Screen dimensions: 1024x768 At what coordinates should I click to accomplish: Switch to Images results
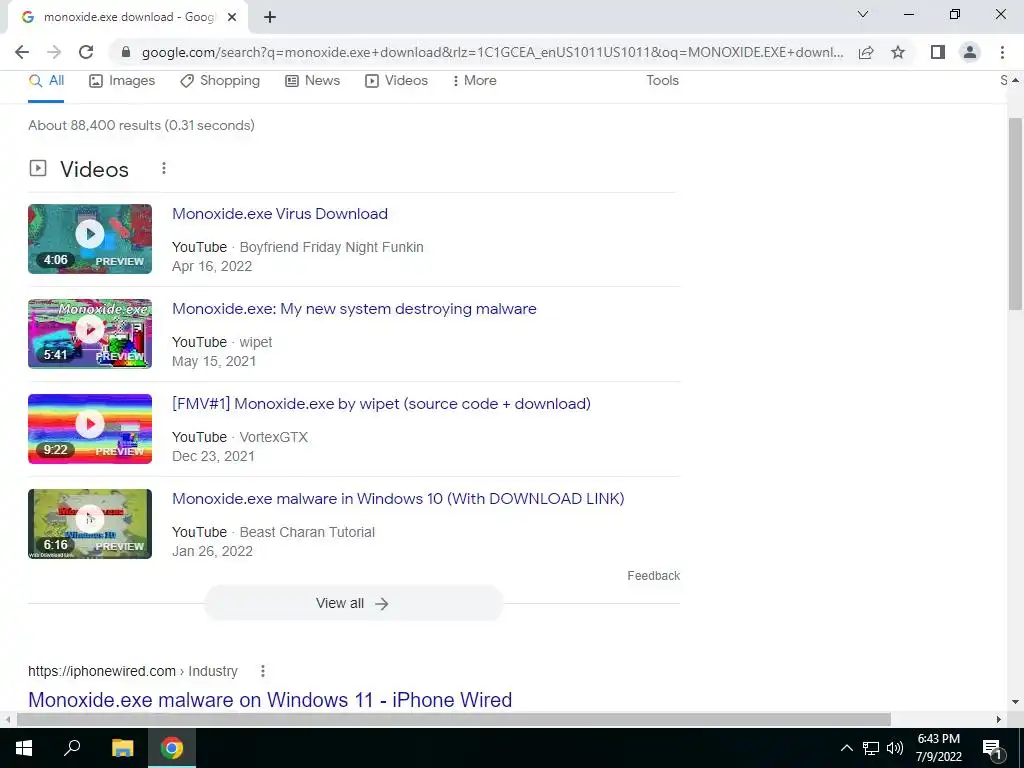[x=122, y=80]
